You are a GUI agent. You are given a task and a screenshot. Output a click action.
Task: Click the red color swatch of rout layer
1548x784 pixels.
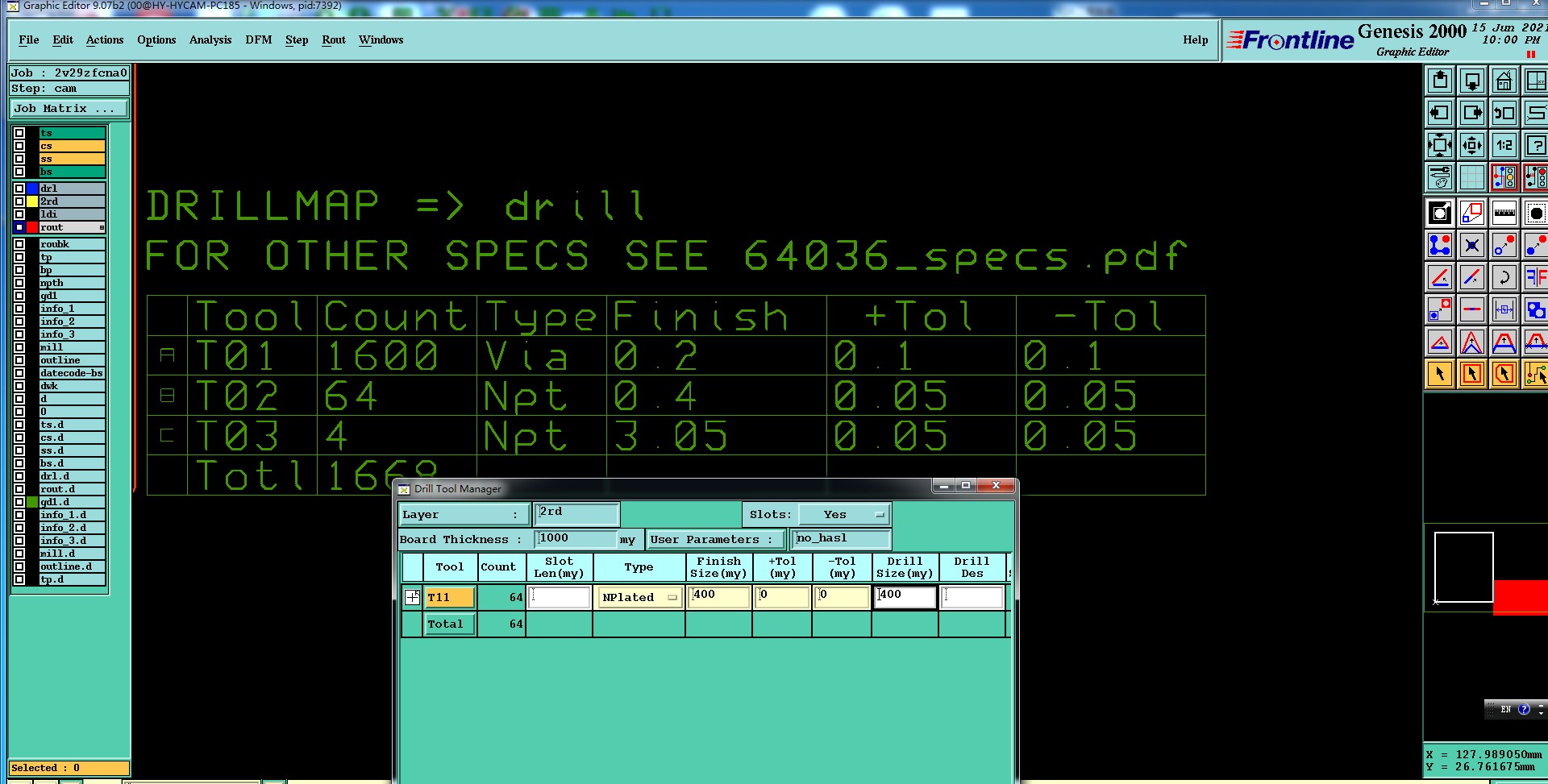32,227
